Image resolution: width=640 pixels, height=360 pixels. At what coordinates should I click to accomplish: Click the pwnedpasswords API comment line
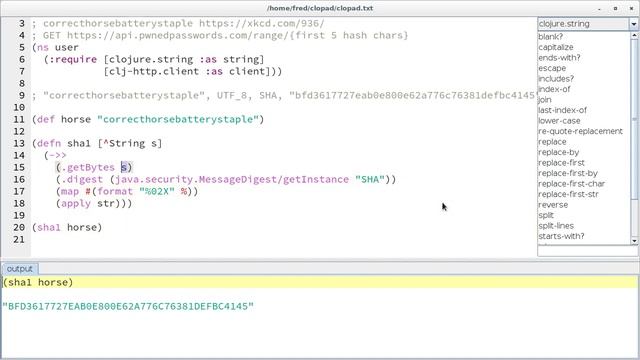coord(220,36)
